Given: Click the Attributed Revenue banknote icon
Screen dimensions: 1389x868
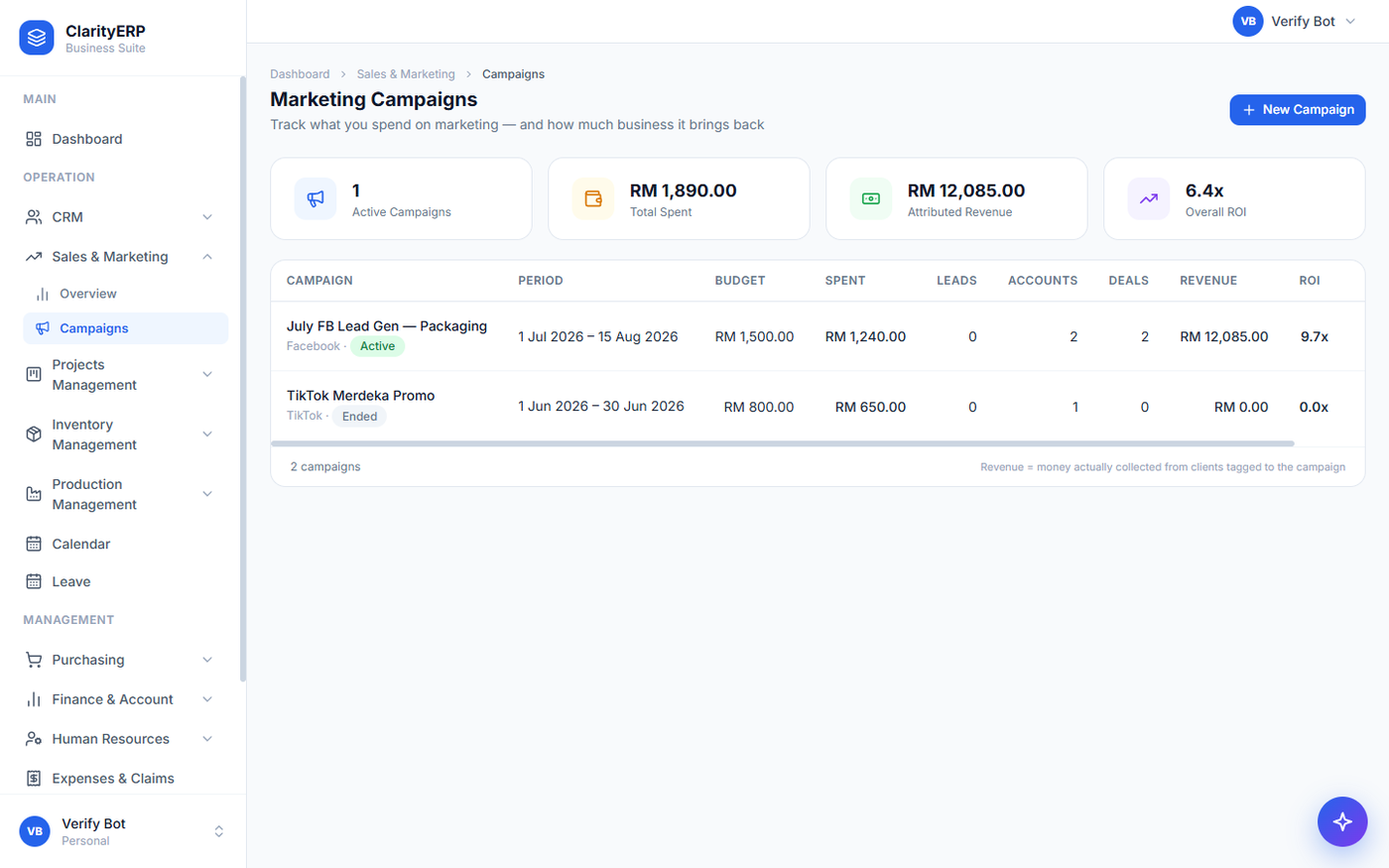Looking at the screenshot, I should (x=871, y=198).
